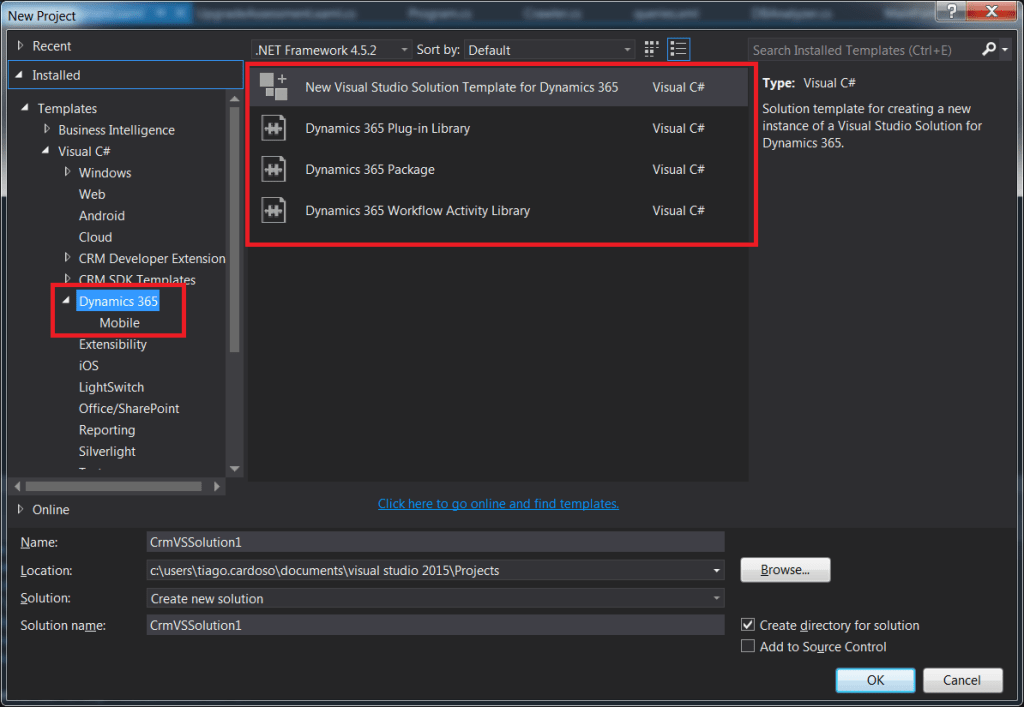Image resolution: width=1024 pixels, height=707 pixels.
Task: Click the Dynamics 365 Package template icon
Action: [274, 169]
